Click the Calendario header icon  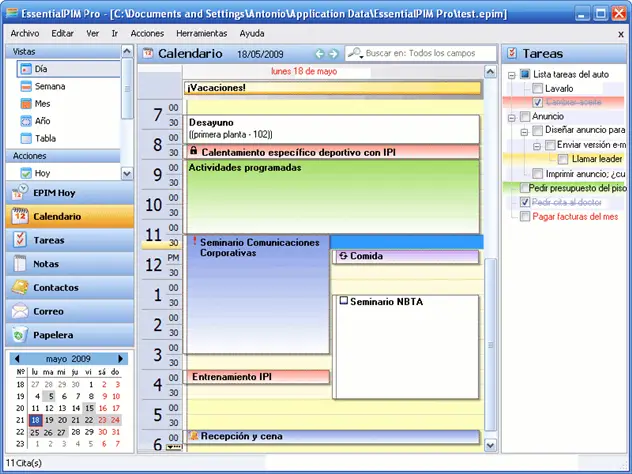(x=148, y=53)
